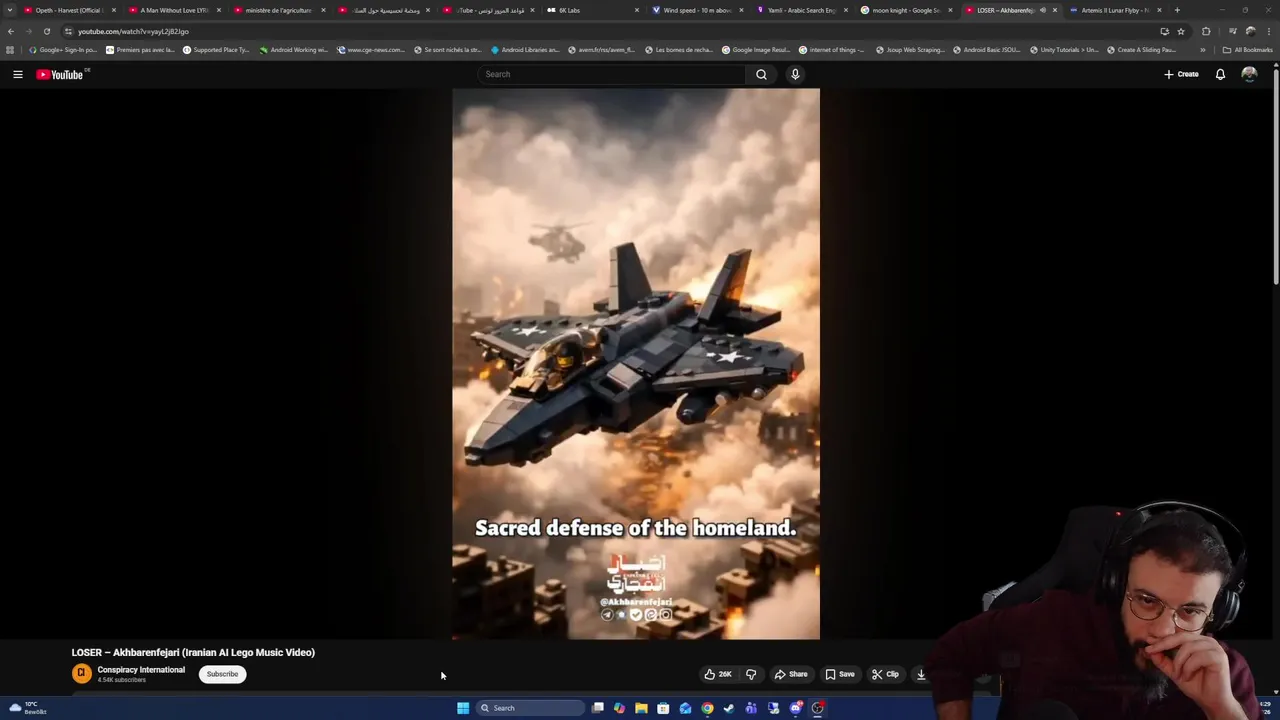
Task: Expand the hidden bookmarks overflow chevron
Action: coord(1202,49)
